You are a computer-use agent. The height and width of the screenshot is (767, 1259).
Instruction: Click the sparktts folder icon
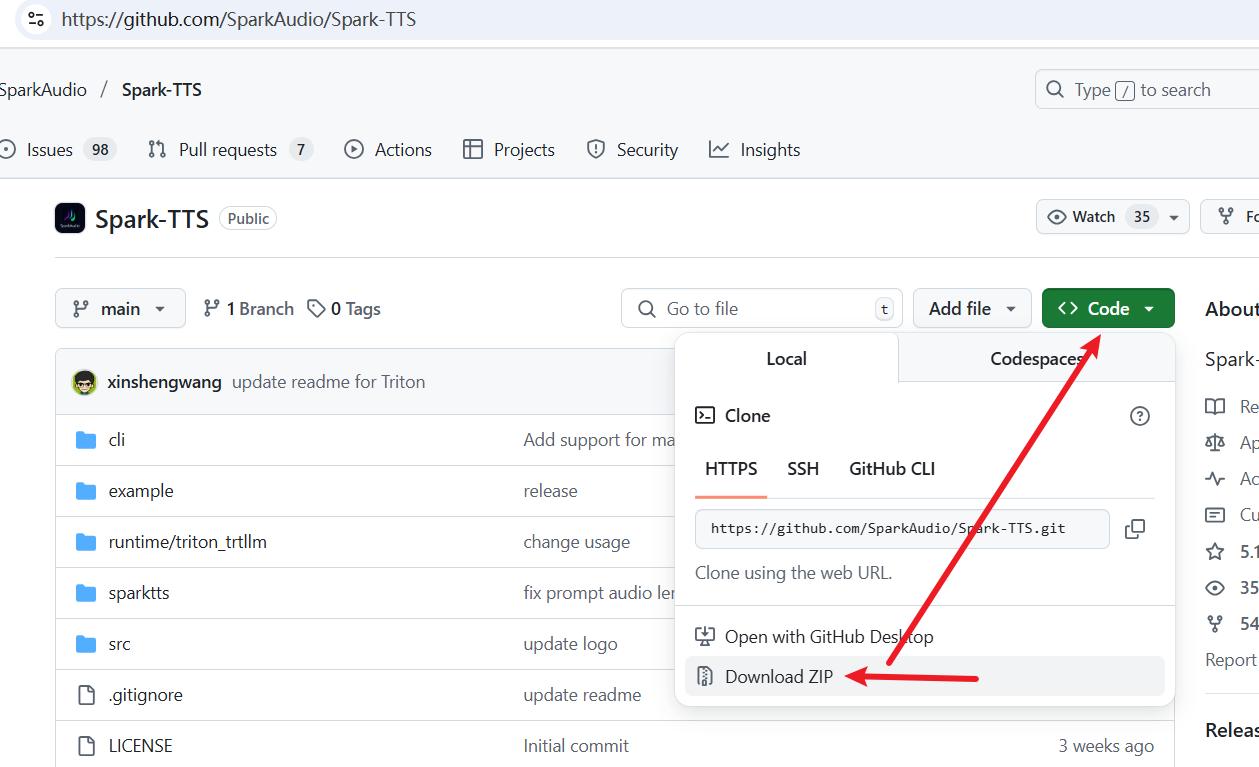click(86, 593)
